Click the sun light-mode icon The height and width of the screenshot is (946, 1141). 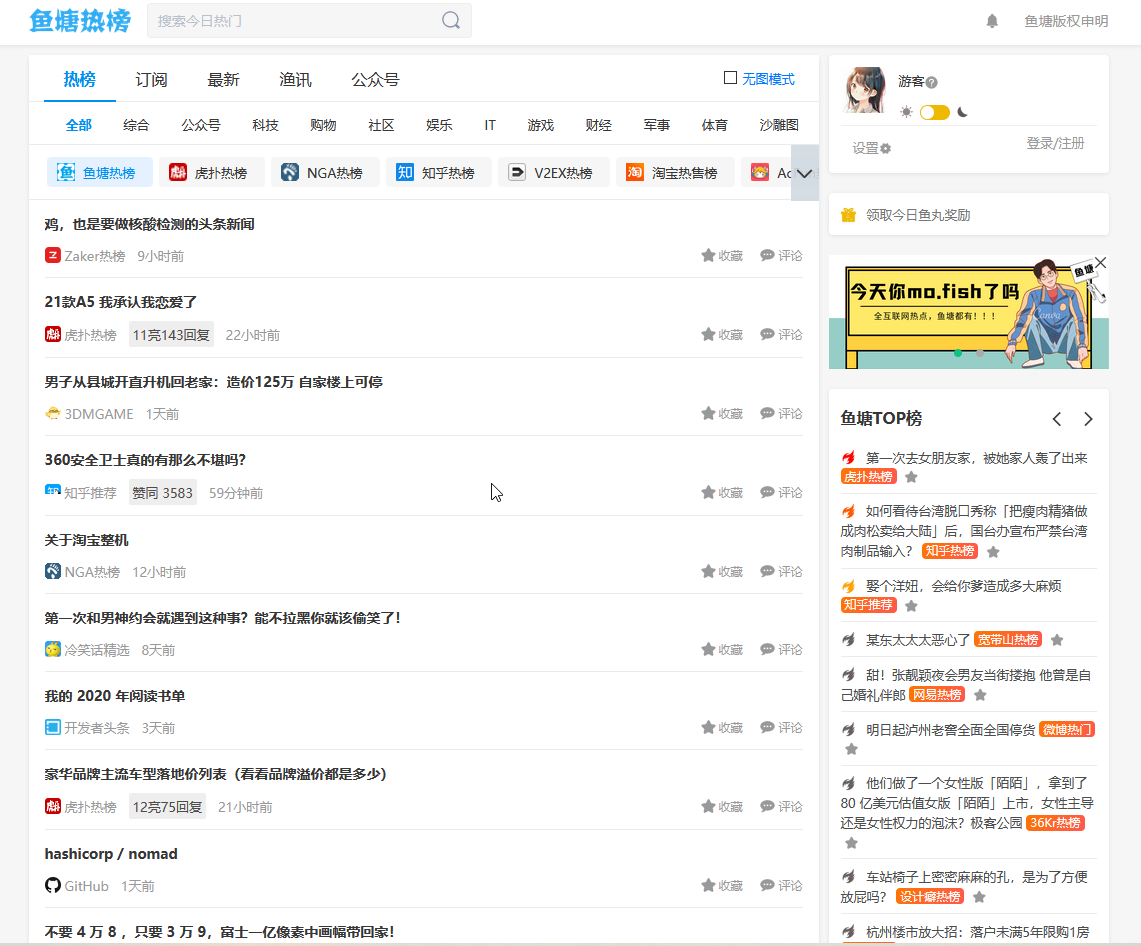tap(906, 112)
